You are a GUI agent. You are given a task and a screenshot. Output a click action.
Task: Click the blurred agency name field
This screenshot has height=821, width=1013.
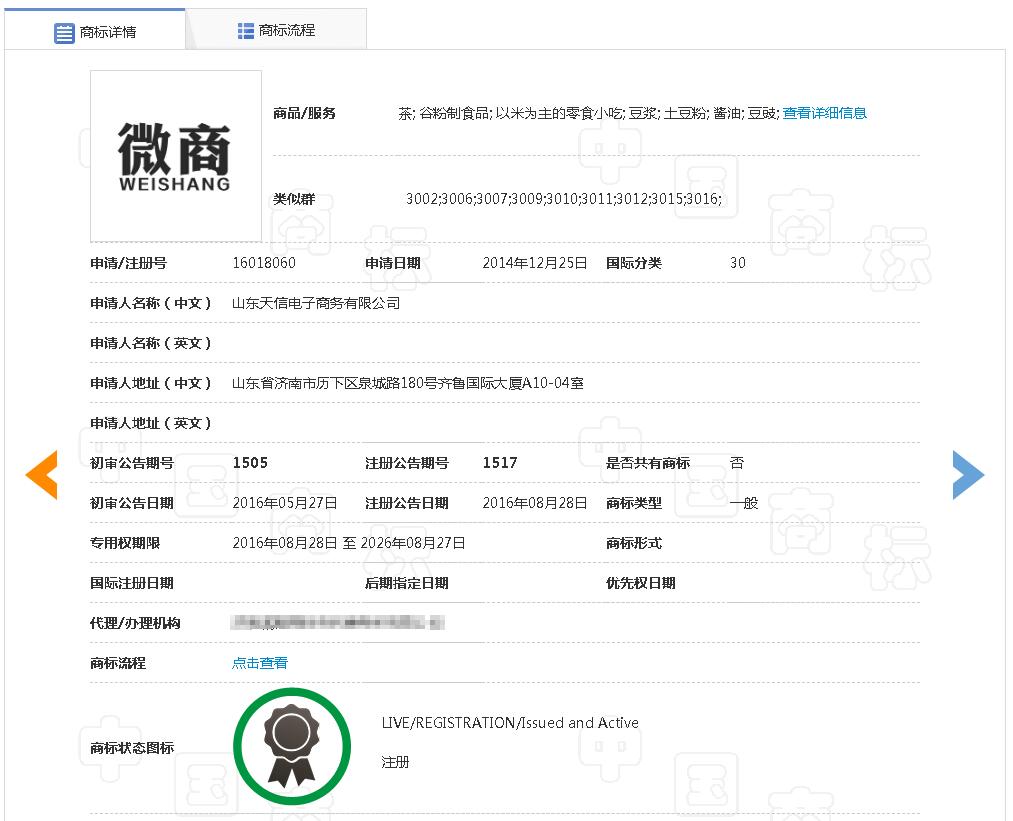pyautogui.click(x=335, y=622)
